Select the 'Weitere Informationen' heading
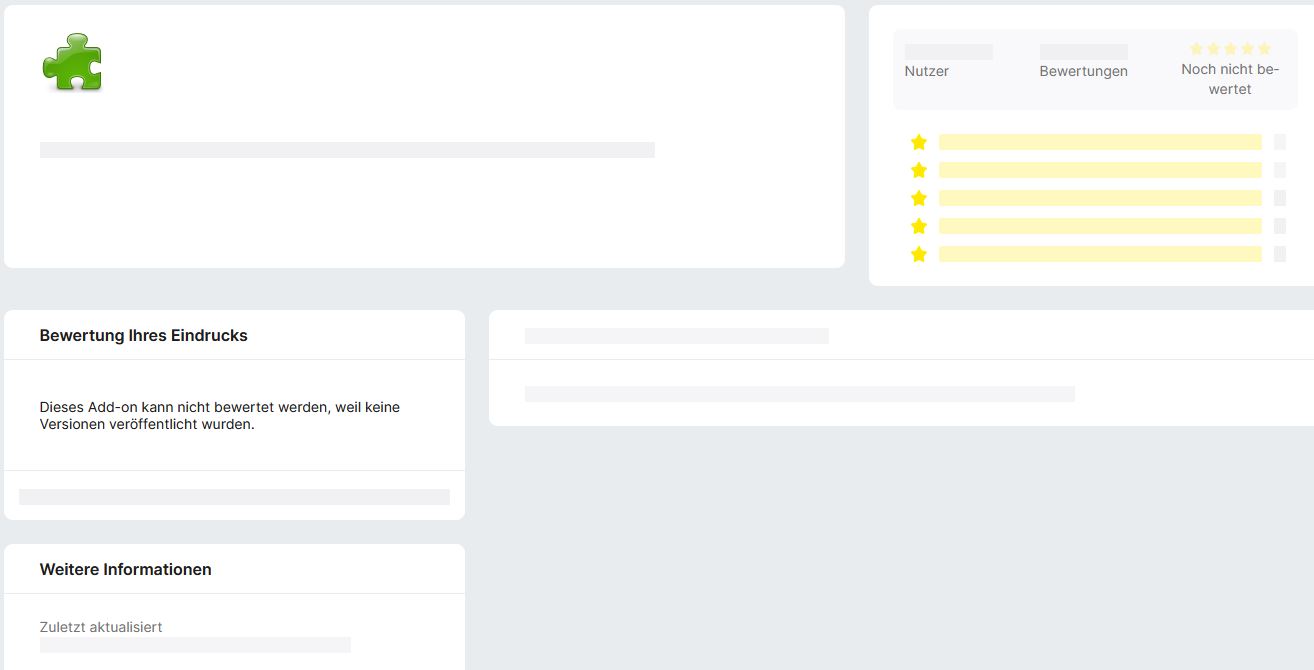Screen dimensions: 1314x670 coord(125,570)
